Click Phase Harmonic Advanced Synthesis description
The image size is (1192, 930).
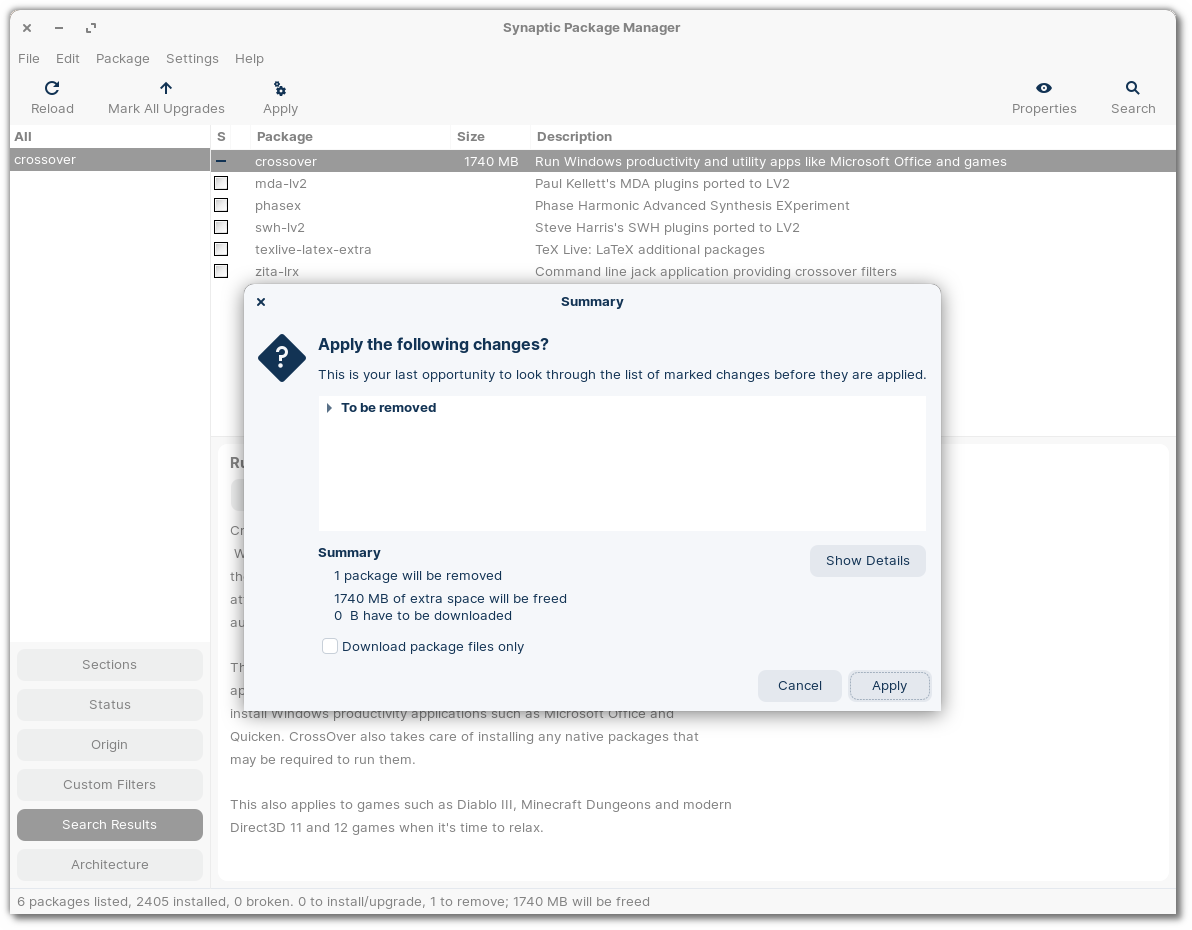click(x=692, y=205)
